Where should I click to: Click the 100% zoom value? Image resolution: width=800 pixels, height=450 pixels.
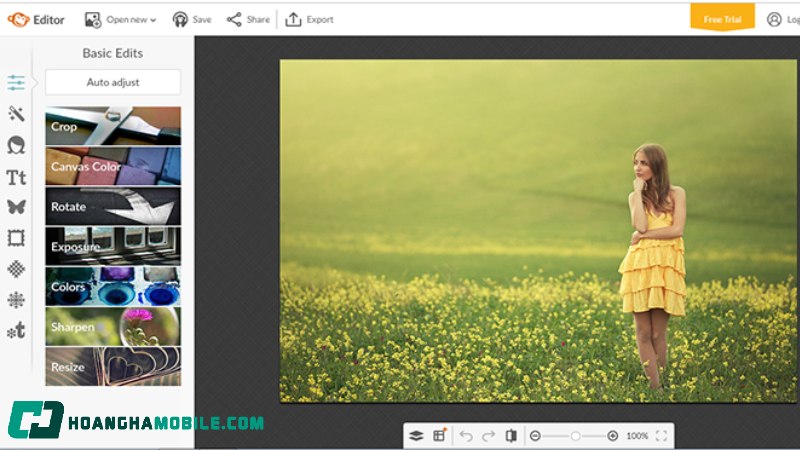click(x=637, y=436)
